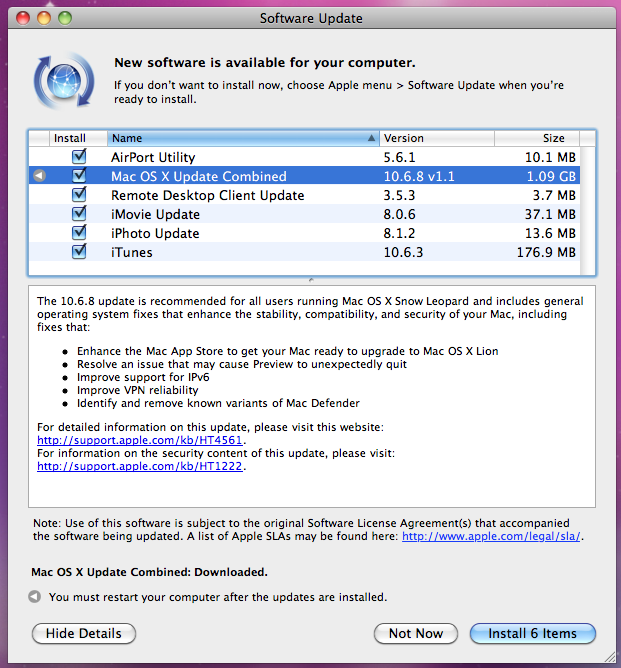621x668 pixels.
Task: Click the Not Now button
Action: (416, 633)
